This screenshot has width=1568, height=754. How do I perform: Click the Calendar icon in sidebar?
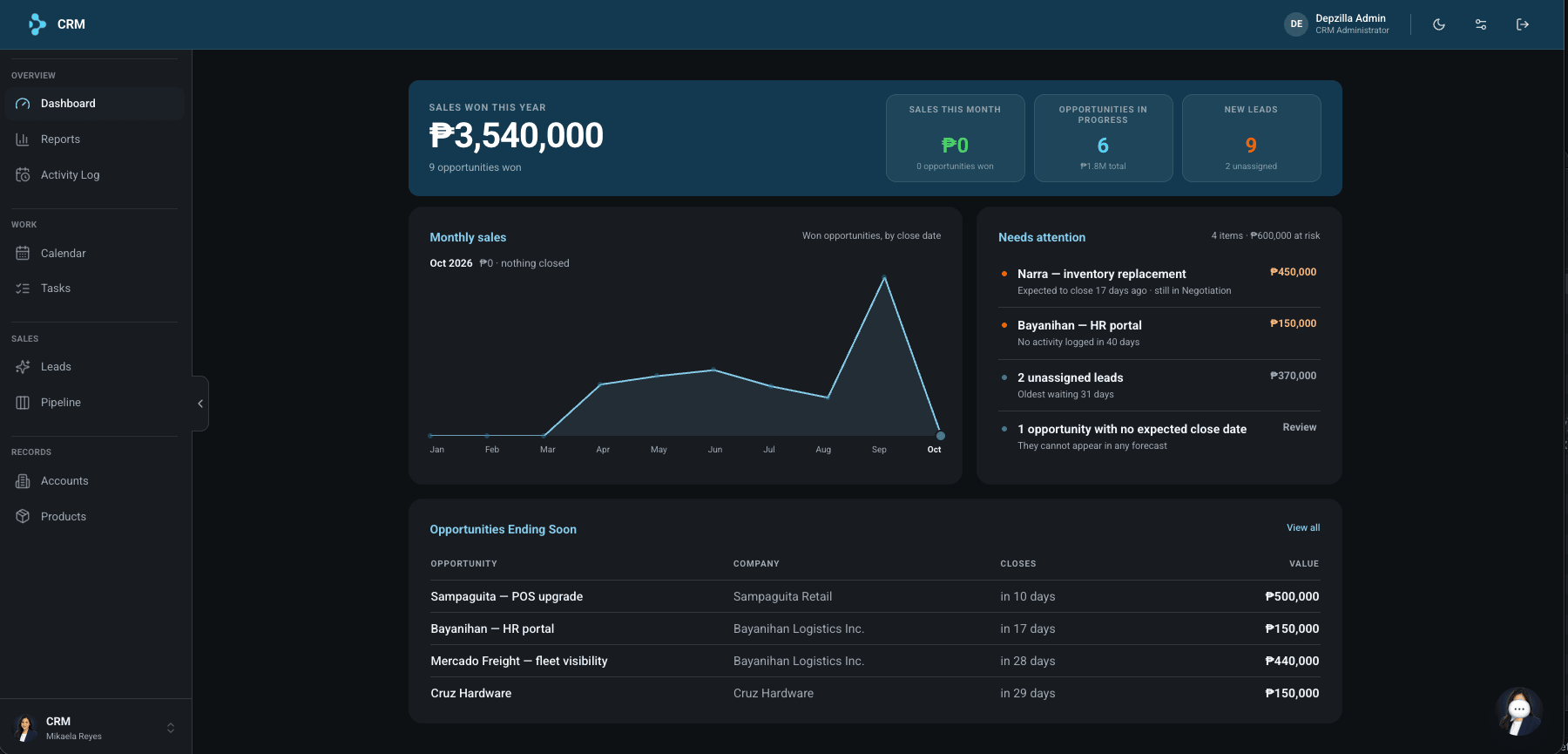pos(23,254)
